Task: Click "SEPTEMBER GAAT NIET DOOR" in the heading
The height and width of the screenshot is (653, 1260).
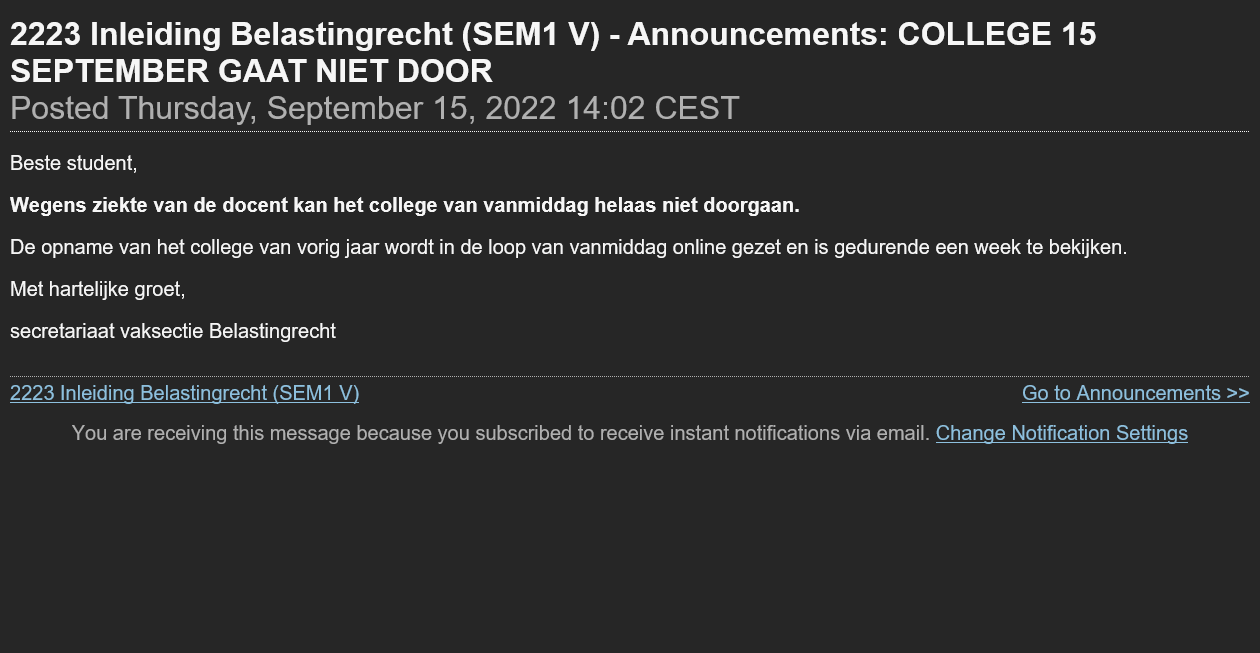Action: 251,71
